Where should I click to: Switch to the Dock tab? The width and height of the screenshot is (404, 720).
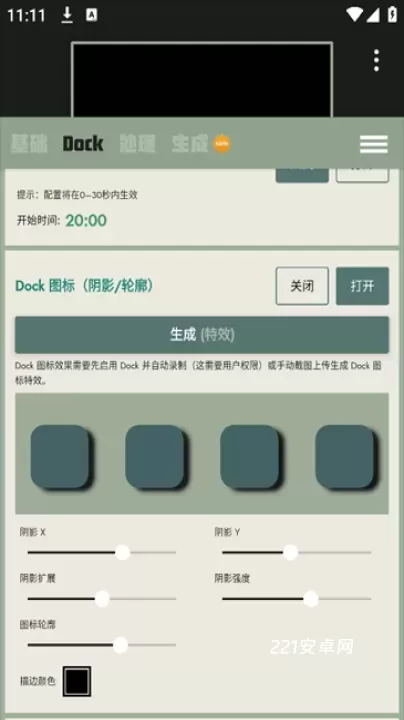pos(83,144)
